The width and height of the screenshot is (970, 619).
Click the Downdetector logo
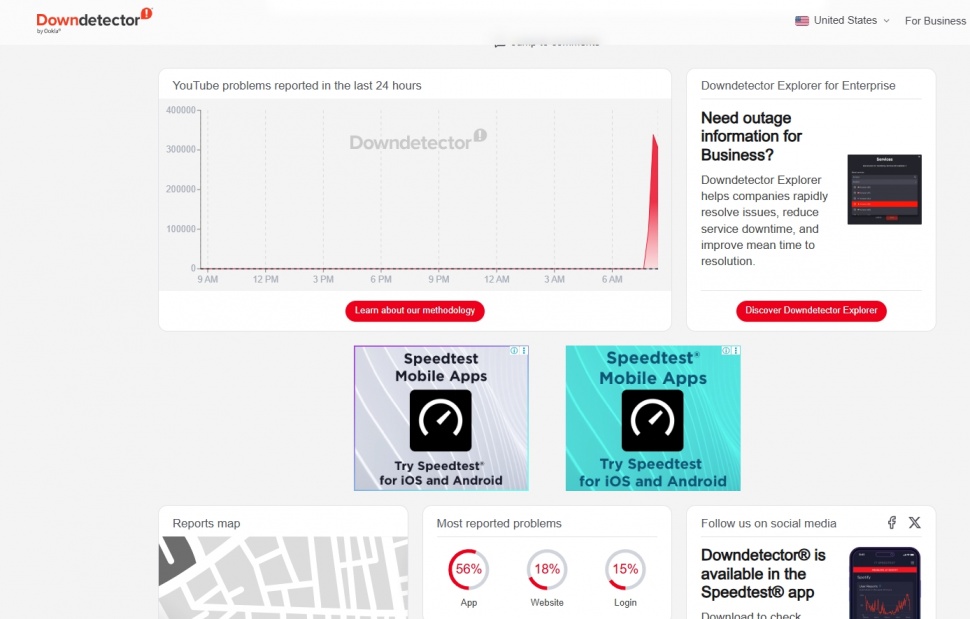coord(88,17)
